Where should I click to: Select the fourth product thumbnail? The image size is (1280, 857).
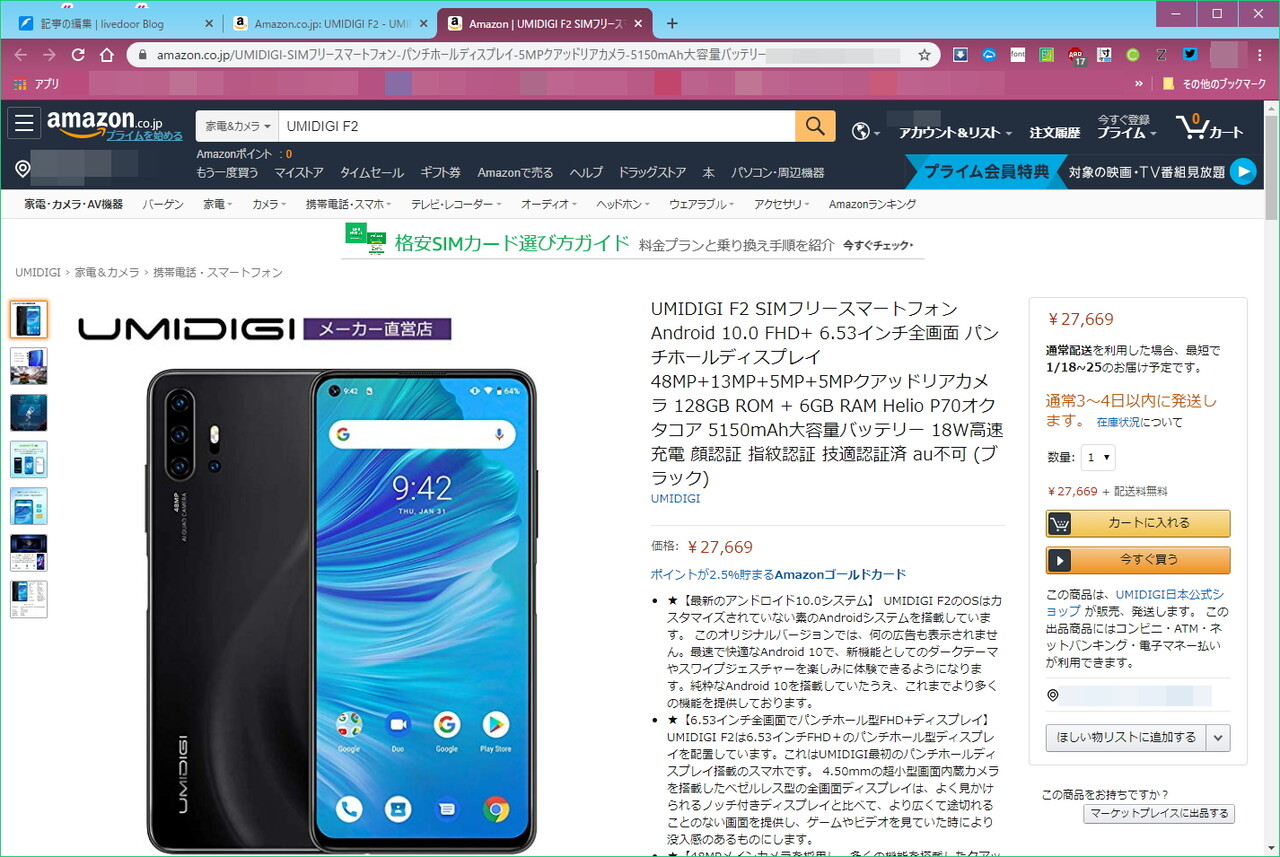point(29,459)
